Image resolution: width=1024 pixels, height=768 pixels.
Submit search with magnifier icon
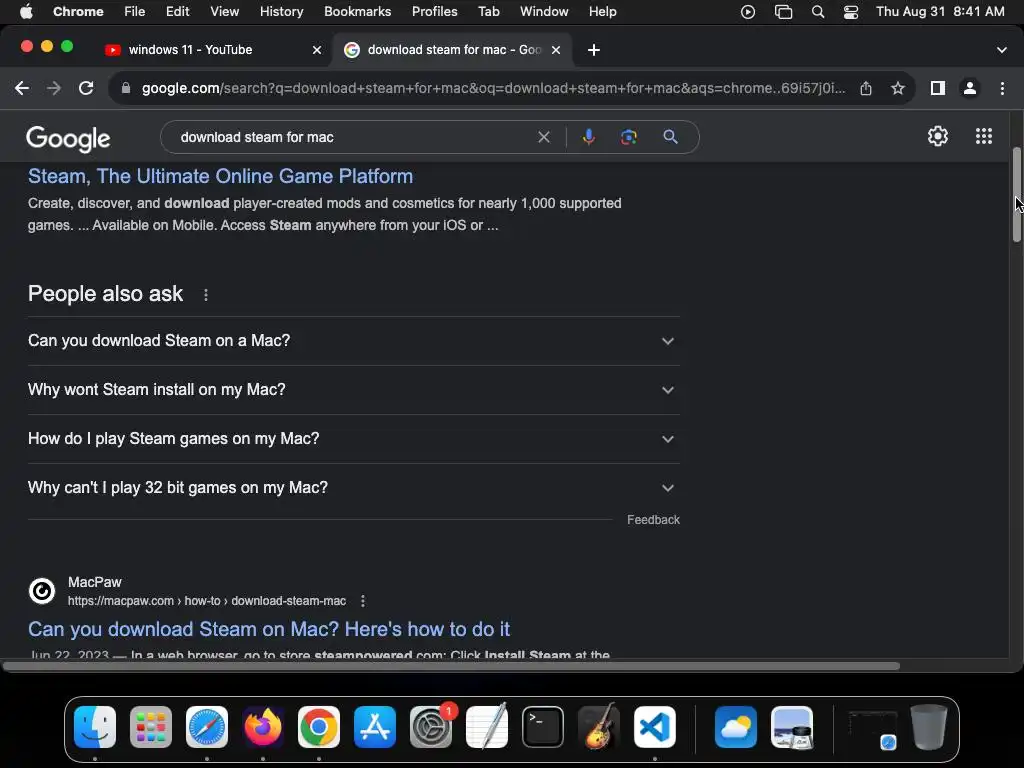click(x=670, y=137)
